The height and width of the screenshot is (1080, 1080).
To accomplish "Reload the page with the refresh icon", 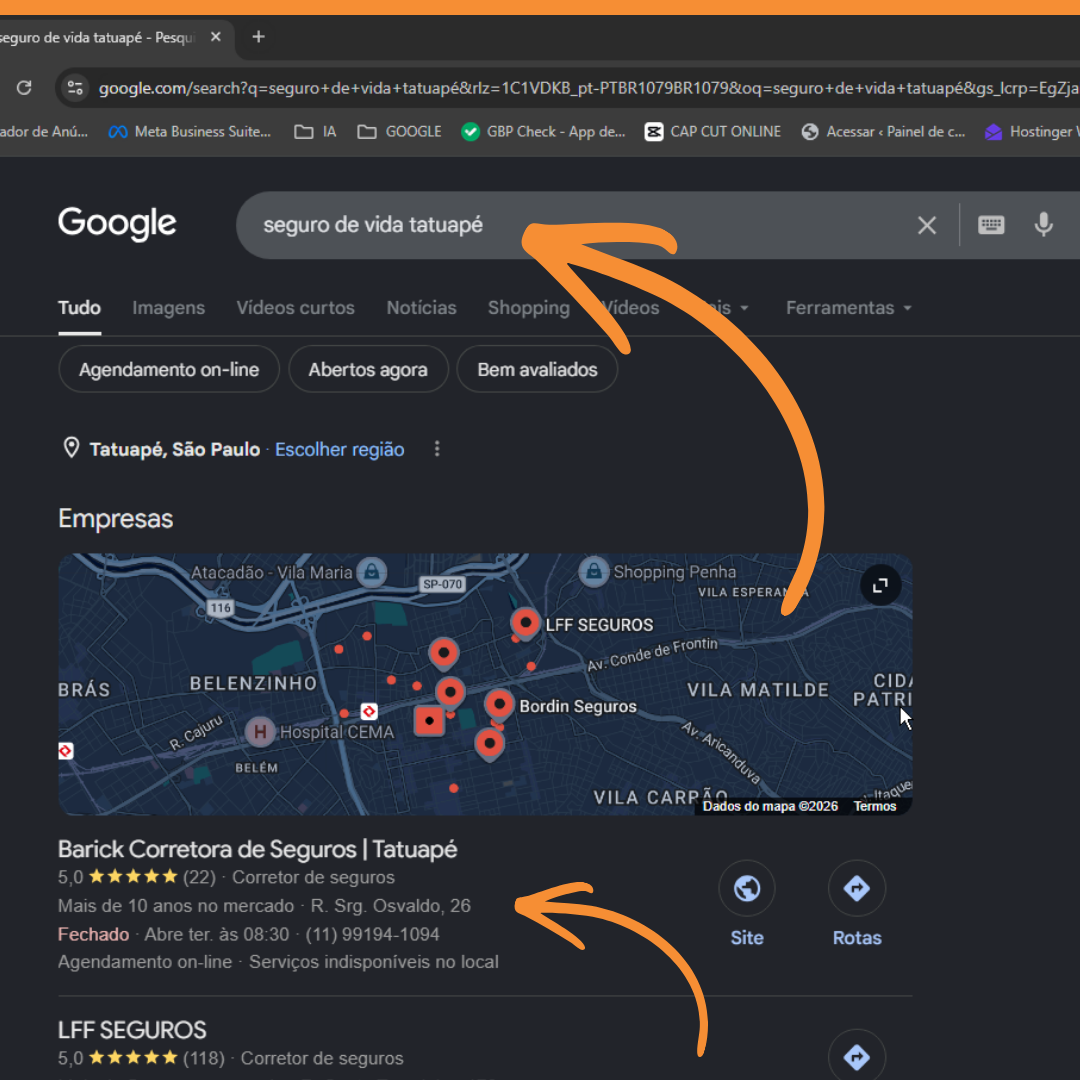I will 24,88.
